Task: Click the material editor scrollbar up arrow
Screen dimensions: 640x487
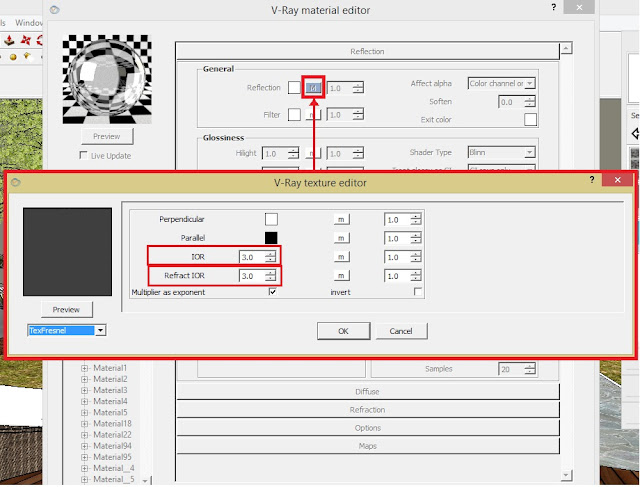Action: coord(566,49)
